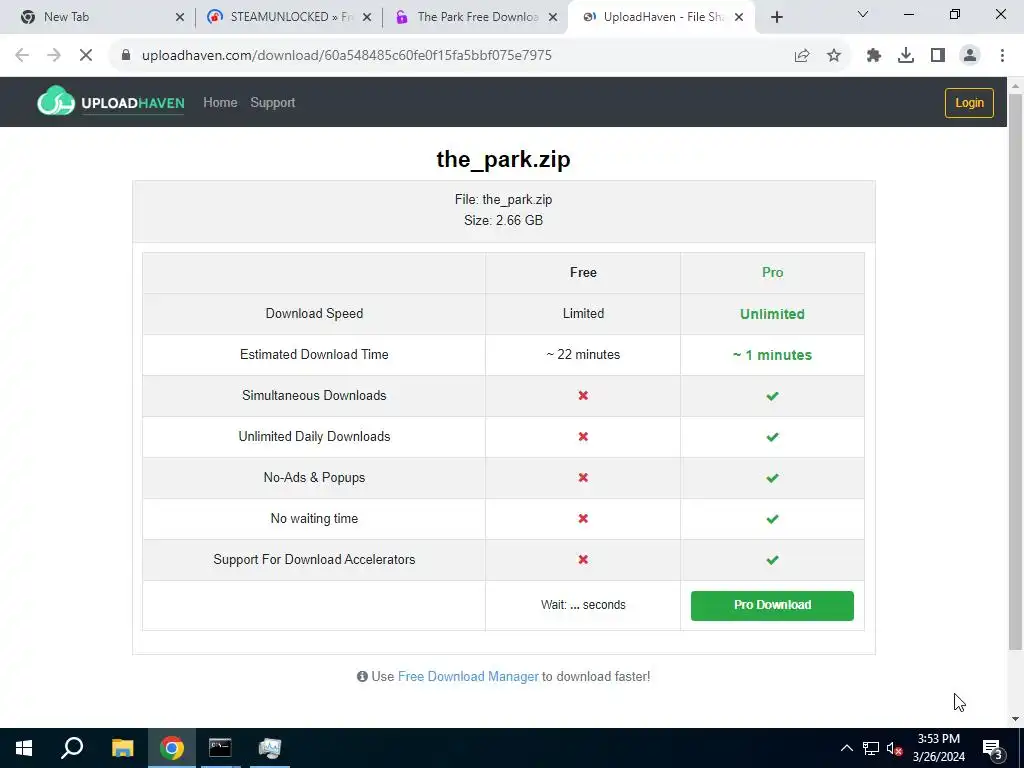Toggle the Chrome side panel icon
Image resolution: width=1024 pixels, height=768 pixels.
[x=938, y=56]
